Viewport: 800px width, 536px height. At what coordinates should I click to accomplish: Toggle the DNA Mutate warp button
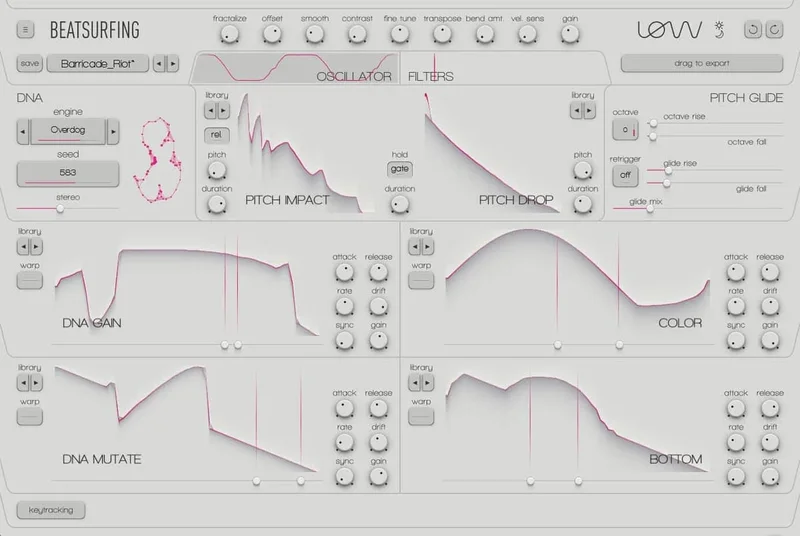tap(30, 417)
